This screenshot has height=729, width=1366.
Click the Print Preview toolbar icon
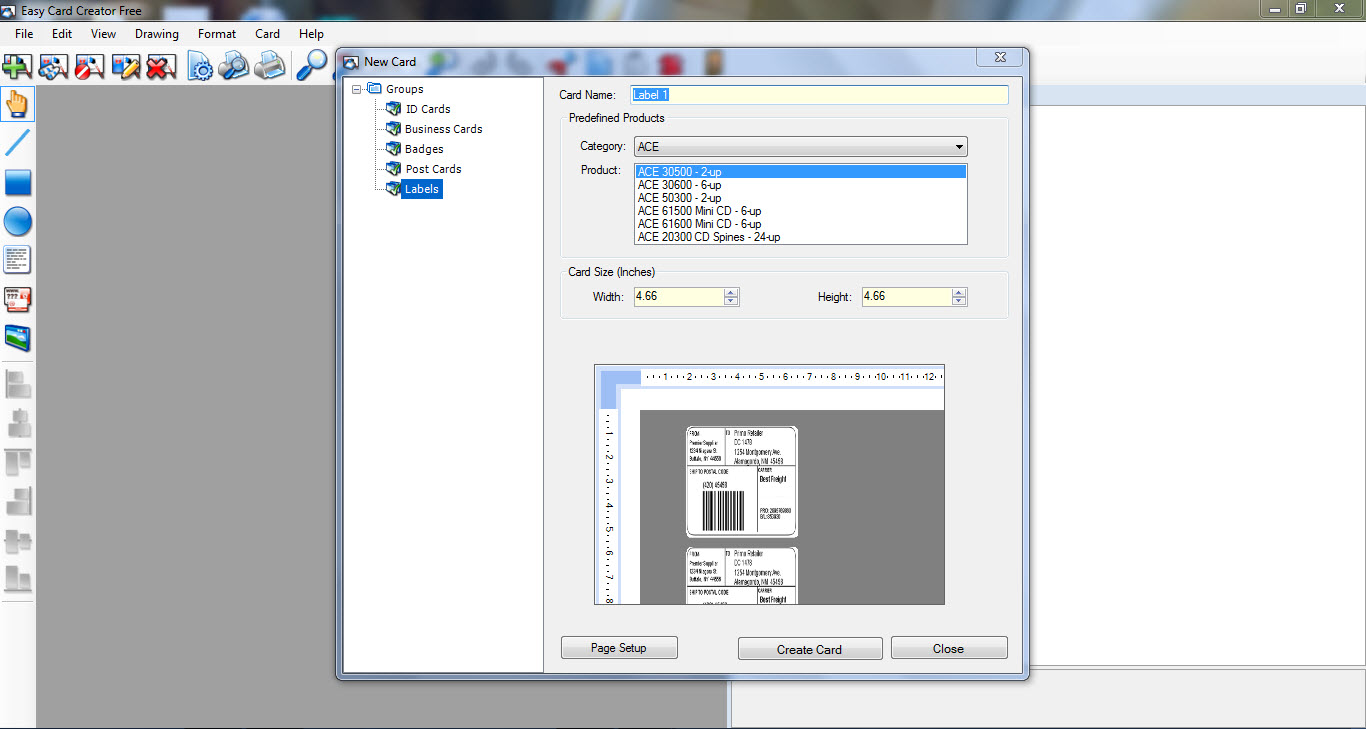pyautogui.click(x=234, y=67)
